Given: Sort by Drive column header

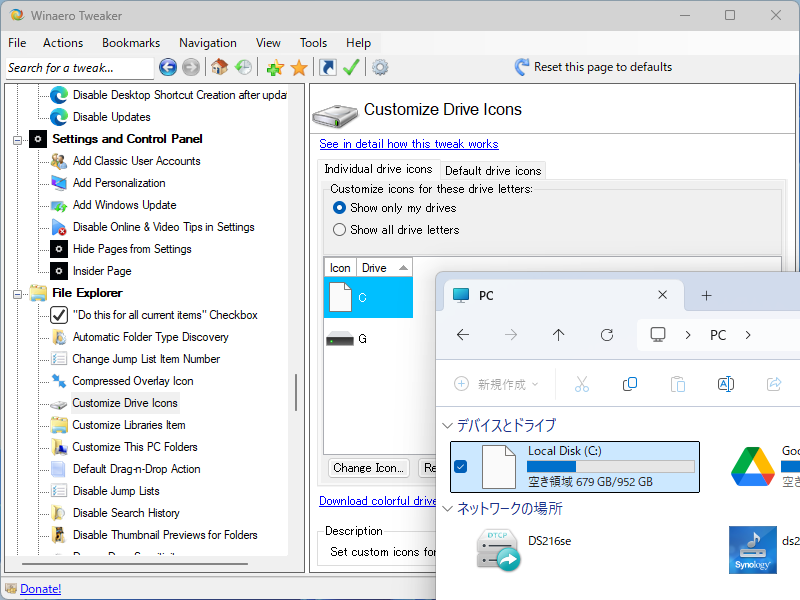Looking at the screenshot, I should click(384, 268).
